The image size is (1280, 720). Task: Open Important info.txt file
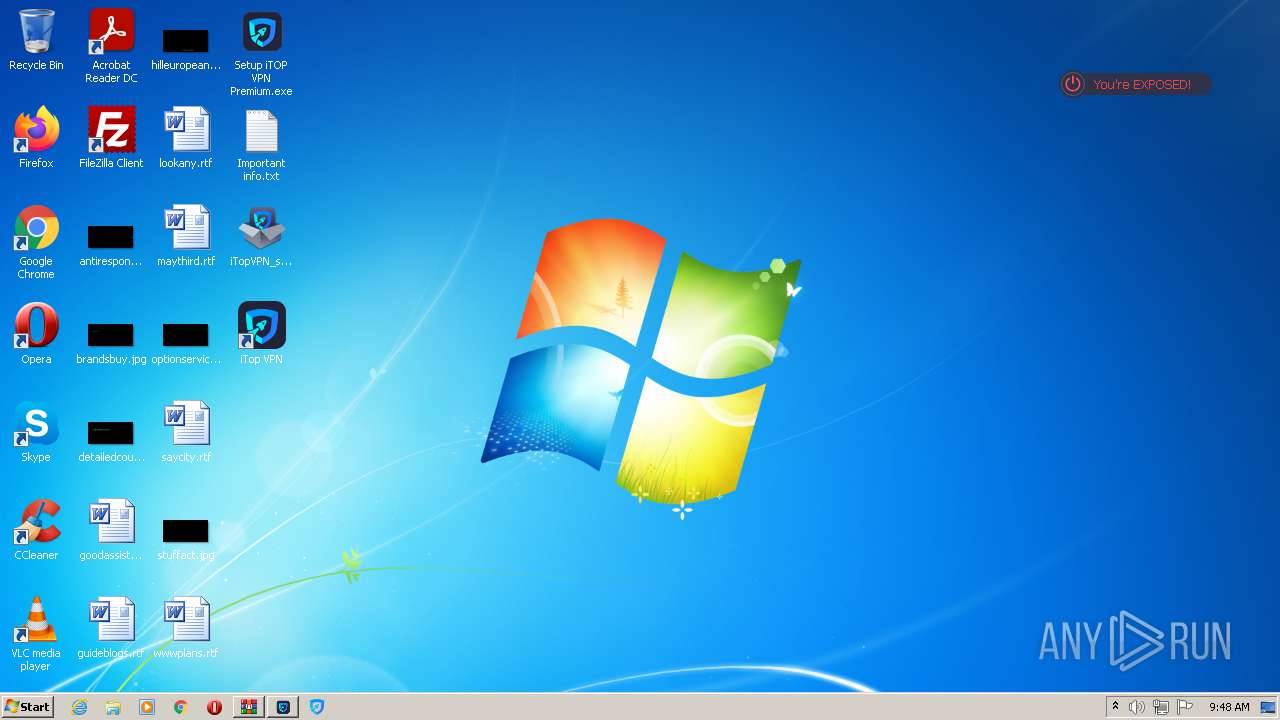[261, 145]
